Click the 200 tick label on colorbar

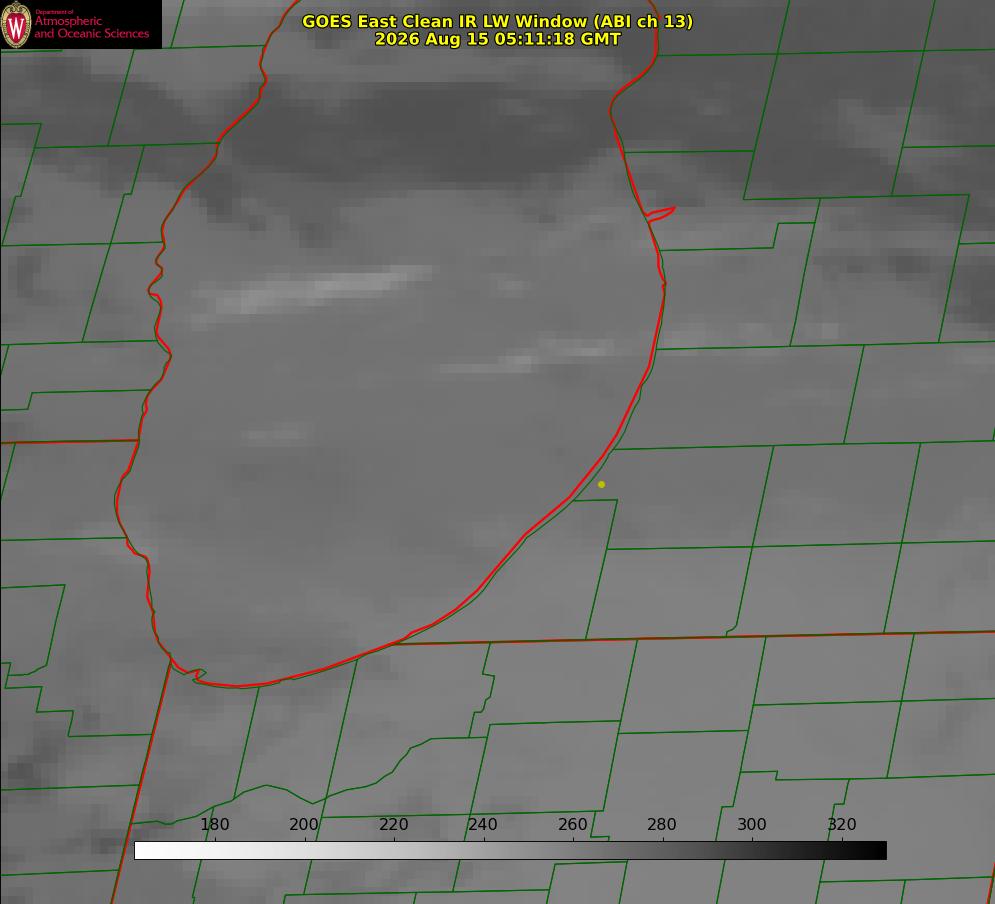304,824
